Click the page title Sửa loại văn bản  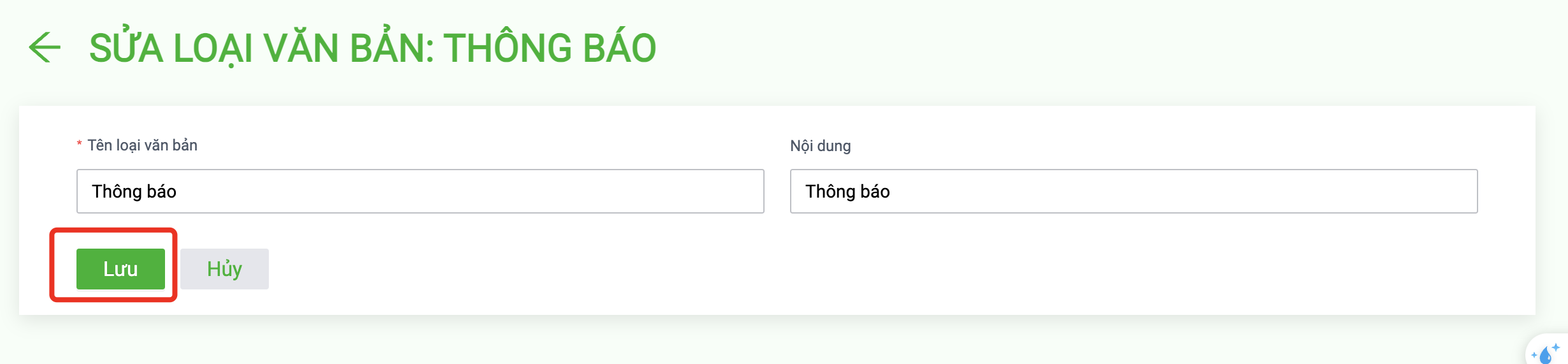261,48
